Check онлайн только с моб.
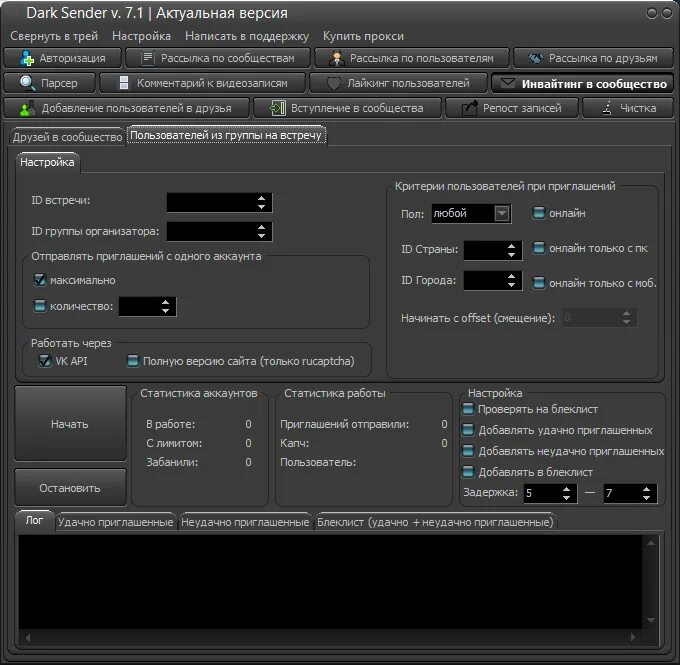680x665 pixels. click(538, 283)
